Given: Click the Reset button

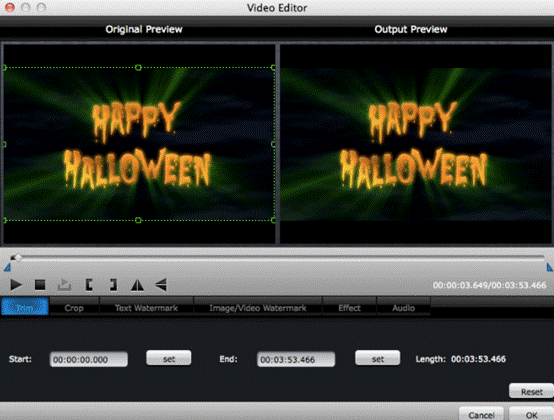Looking at the screenshot, I should pos(531,391).
